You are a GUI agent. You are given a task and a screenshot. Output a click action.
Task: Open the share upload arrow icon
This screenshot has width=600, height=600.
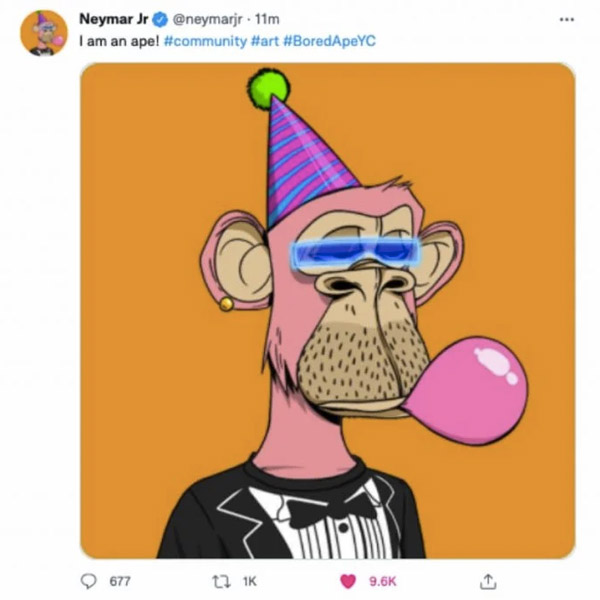click(x=488, y=581)
